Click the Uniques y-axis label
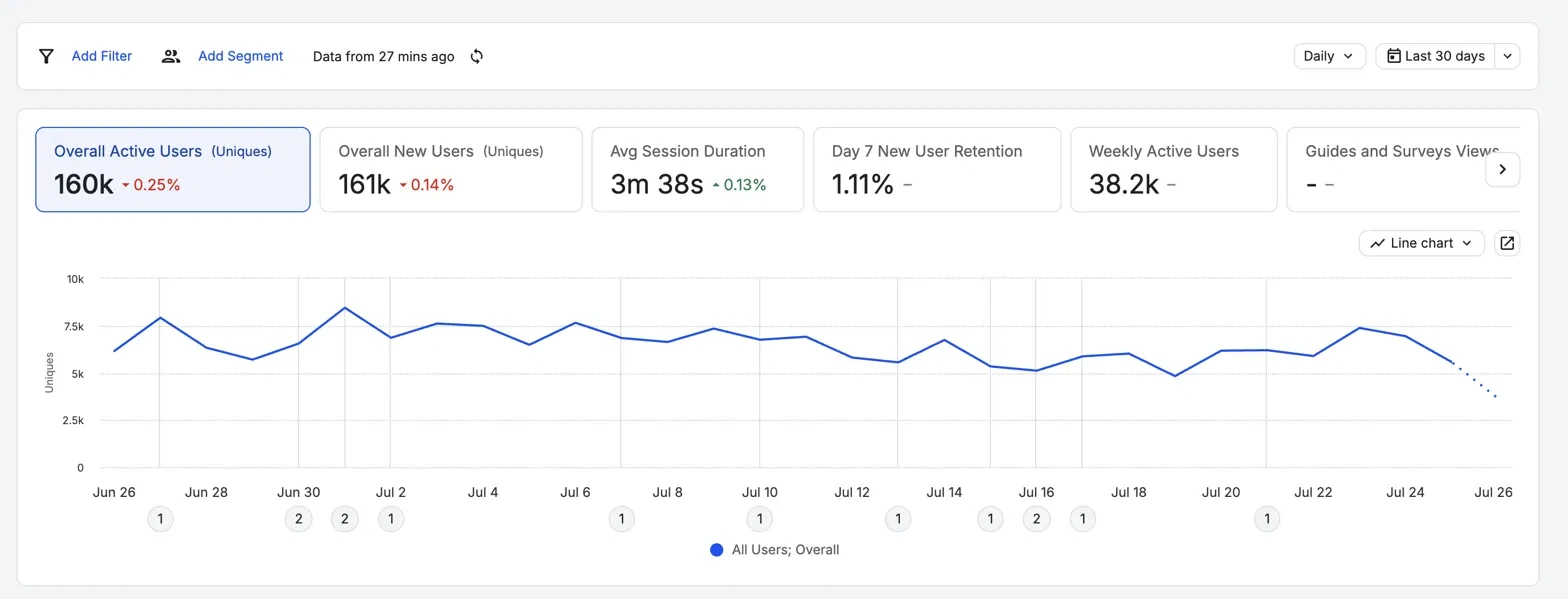This screenshot has width=1568, height=599. pos(49,372)
